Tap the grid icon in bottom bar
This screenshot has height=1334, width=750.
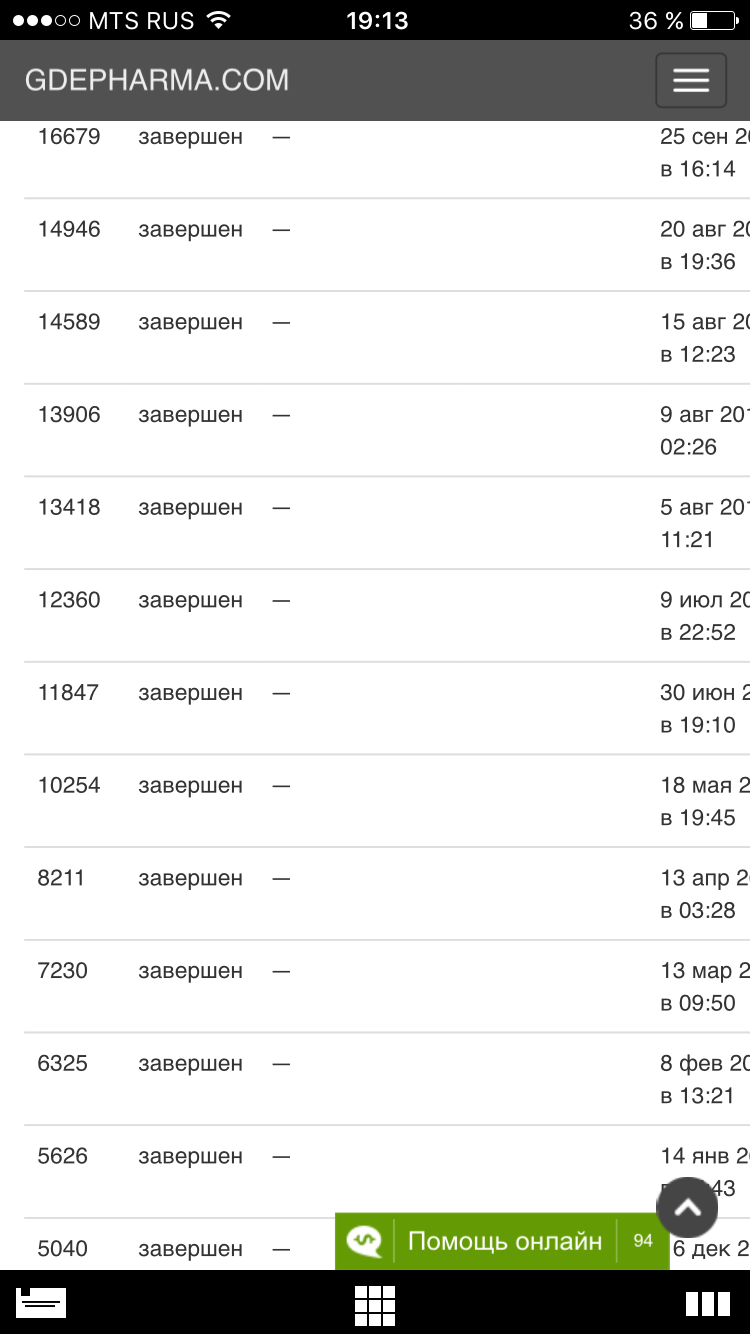[375, 1304]
